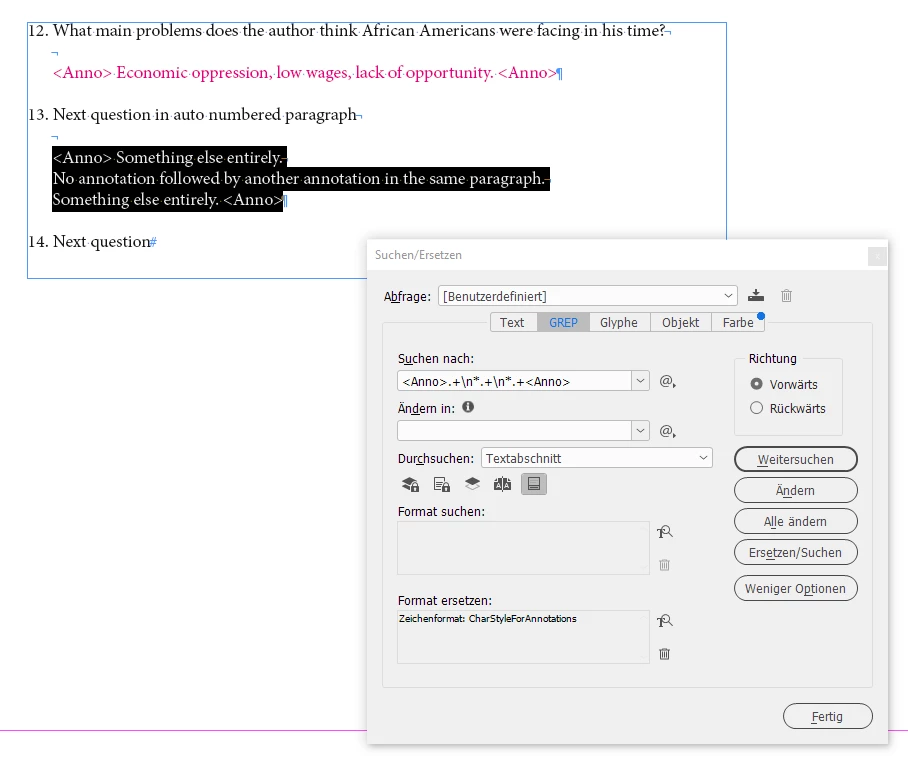908x767 pixels.
Task: Open Durchsuchen scope dropdown
Action: pyautogui.click(x=596, y=458)
